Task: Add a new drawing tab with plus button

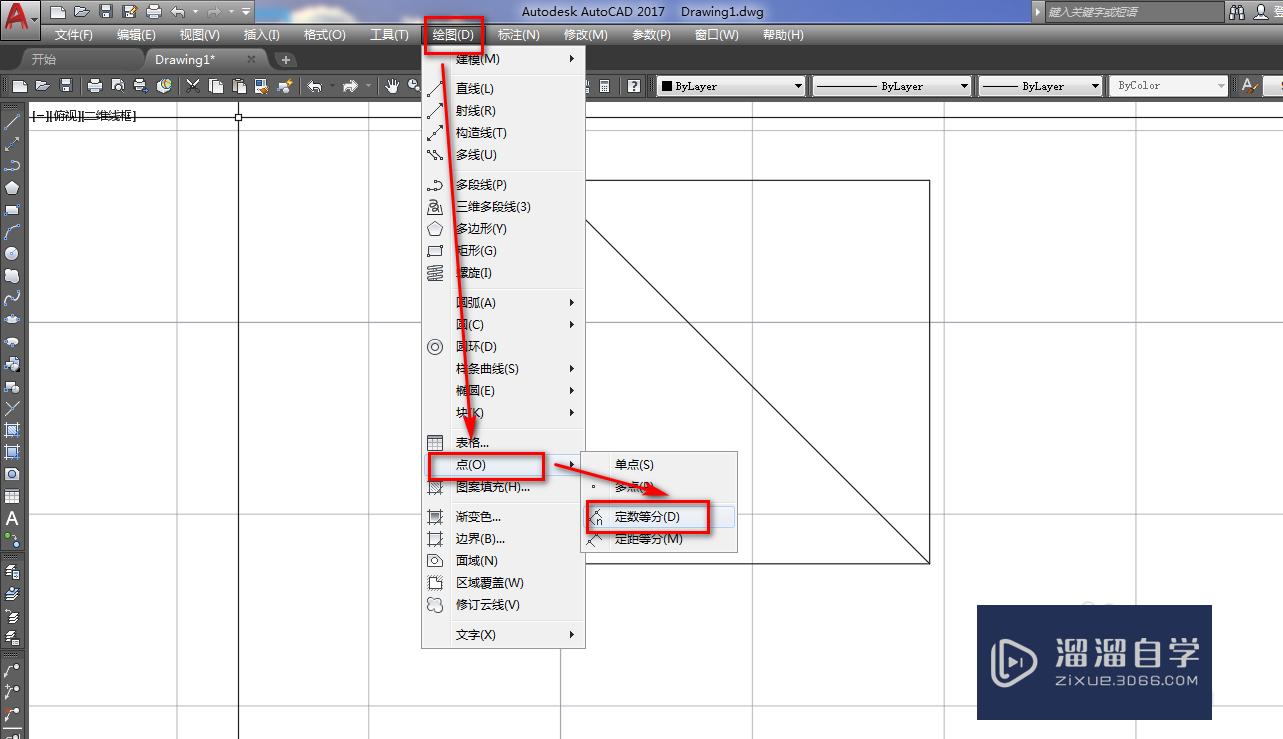Action: pos(285,60)
